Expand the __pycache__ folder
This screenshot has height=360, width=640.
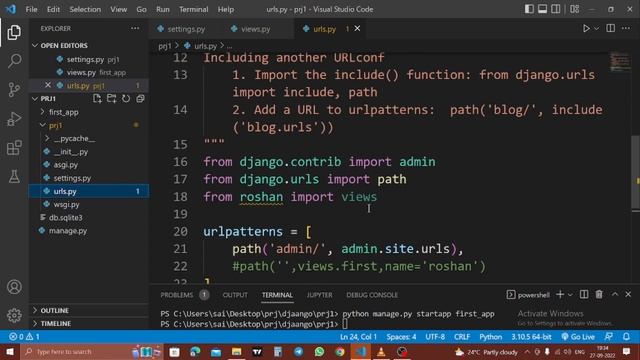click(89, 138)
